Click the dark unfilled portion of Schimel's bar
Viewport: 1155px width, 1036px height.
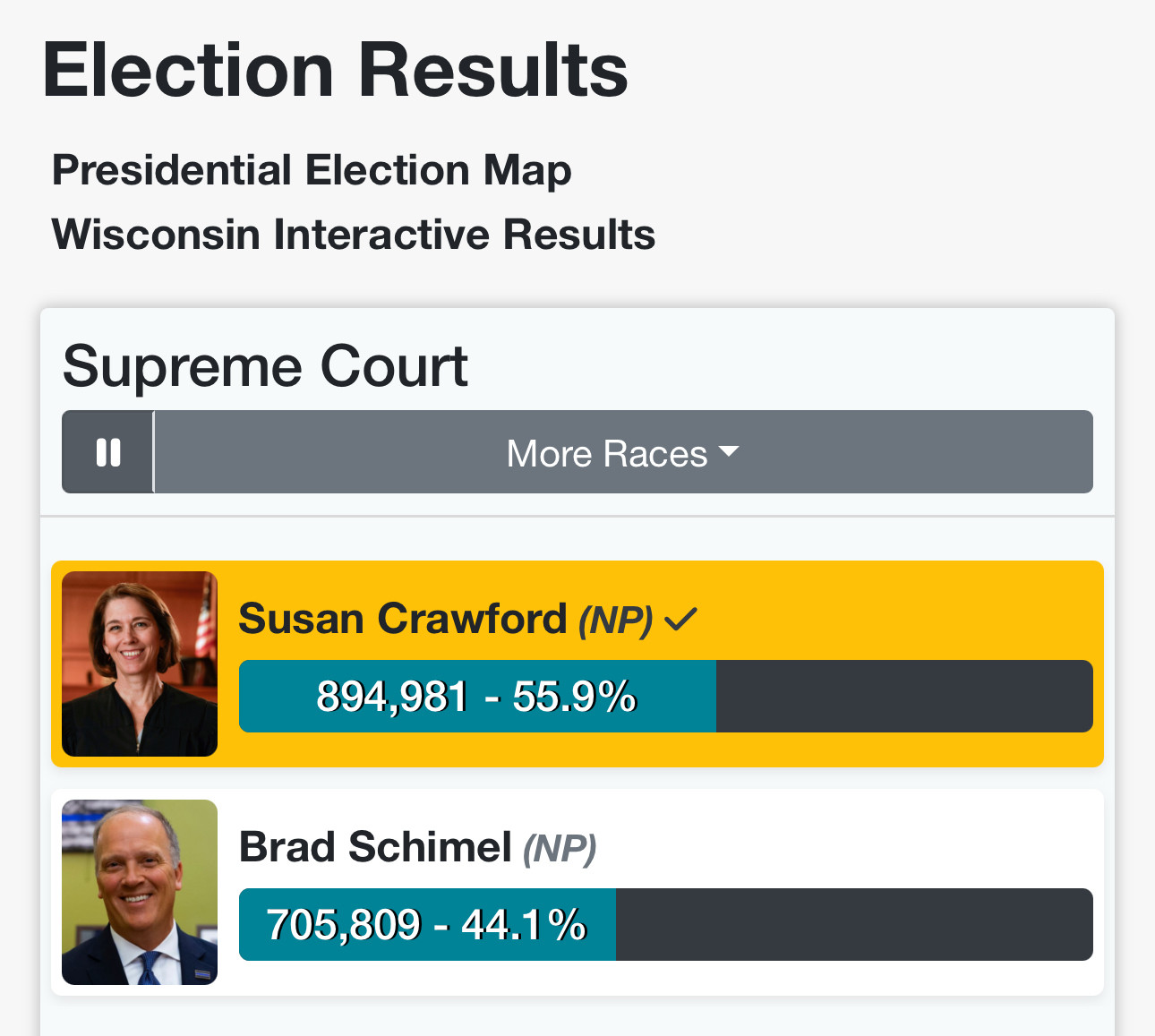(854, 925)
